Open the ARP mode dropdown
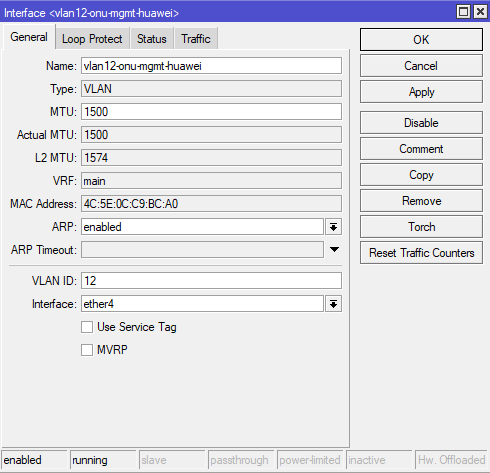490x473 pixels. point(333,227)
